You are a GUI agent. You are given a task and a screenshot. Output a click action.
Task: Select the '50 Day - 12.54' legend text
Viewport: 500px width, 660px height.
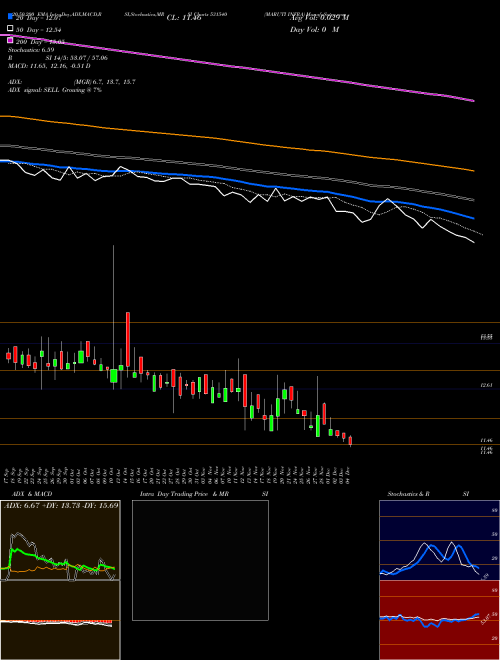click(x=38, y=29)
